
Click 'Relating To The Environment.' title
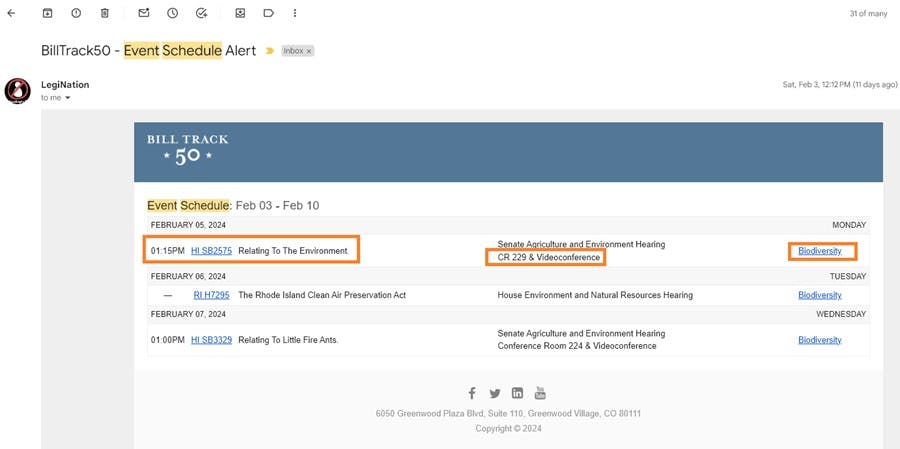(x=293, y=250)
